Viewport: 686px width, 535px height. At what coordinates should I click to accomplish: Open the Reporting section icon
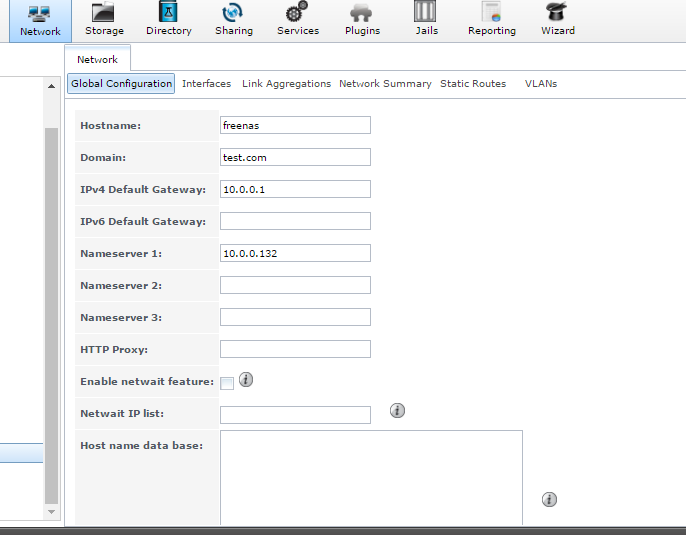point(491,14)
